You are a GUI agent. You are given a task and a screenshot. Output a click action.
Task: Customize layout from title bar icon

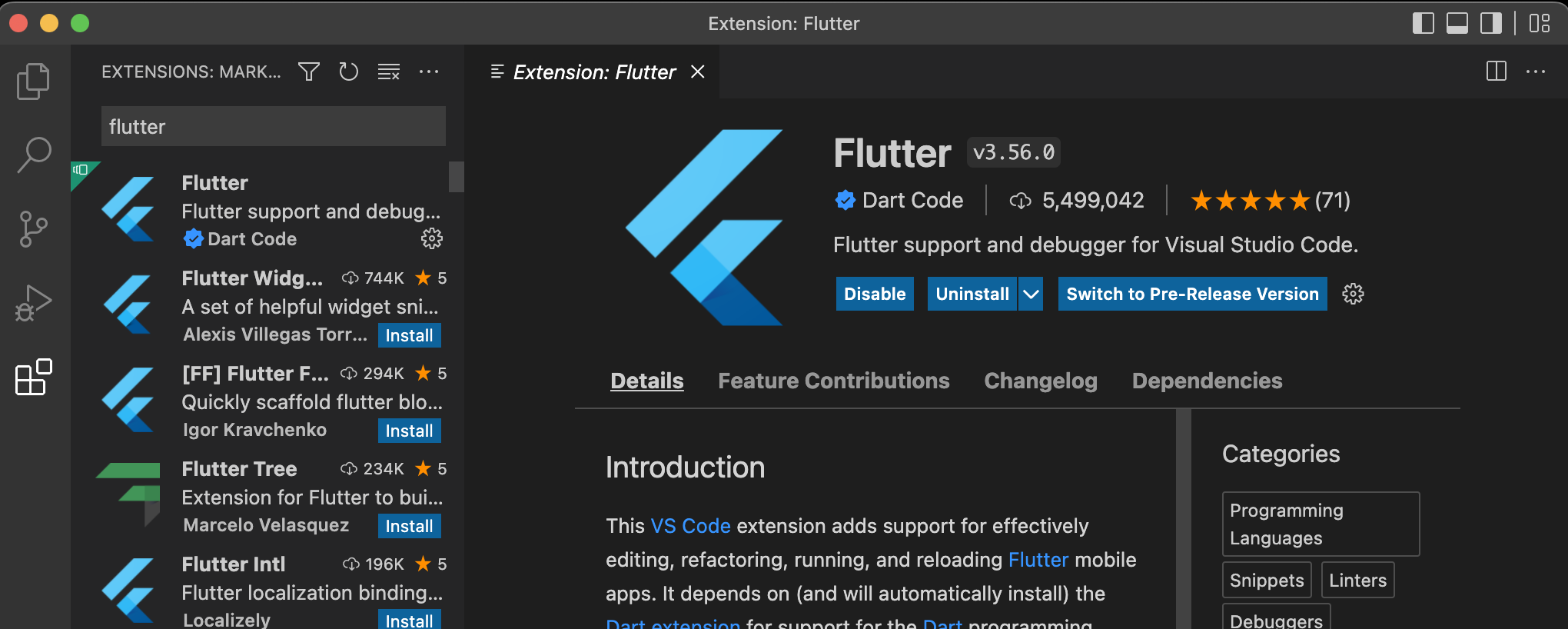click(x=1540, y=23)
